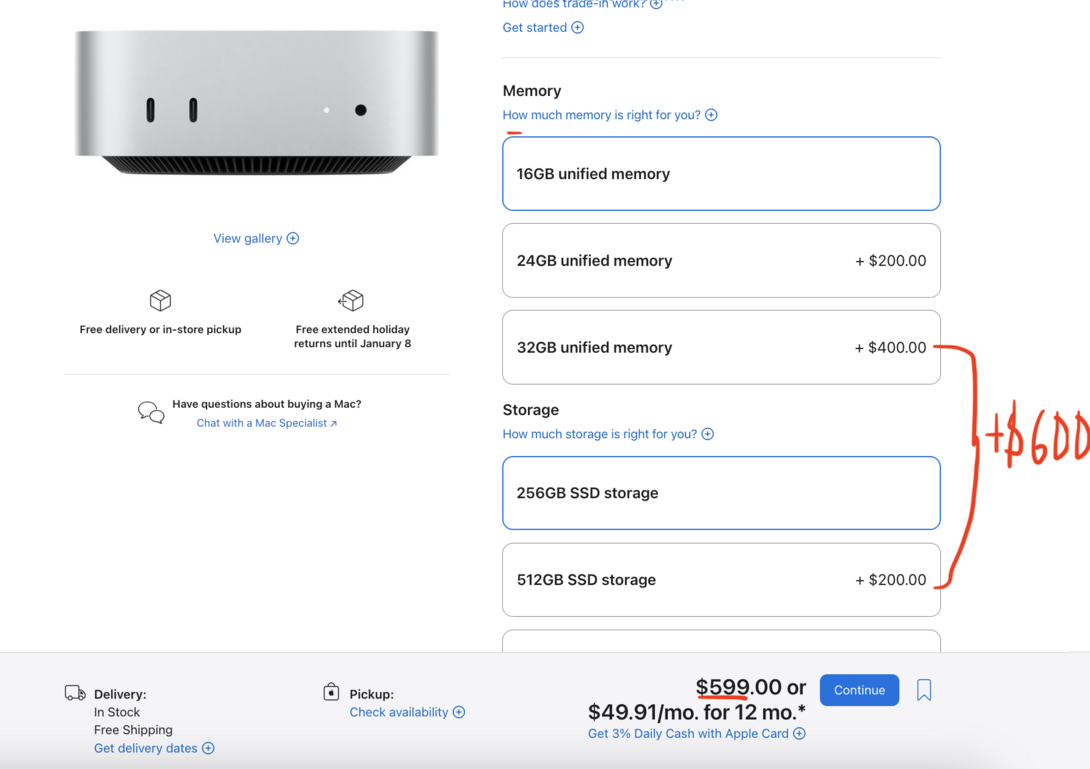
Task: Select 16GB unified memory option
Action: [x=721, y=174]
